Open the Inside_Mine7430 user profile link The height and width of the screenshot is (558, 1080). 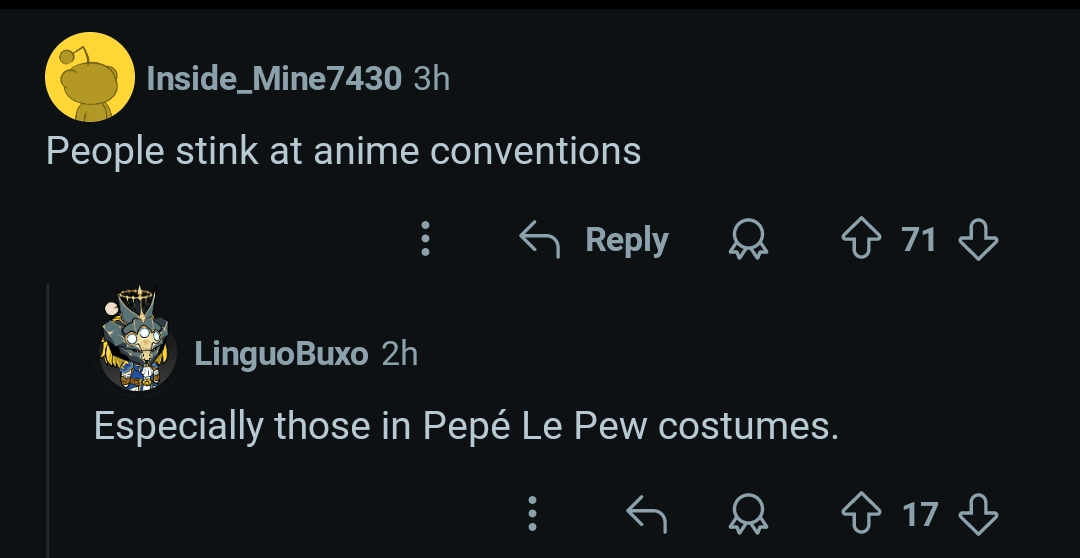click(273, 78)
